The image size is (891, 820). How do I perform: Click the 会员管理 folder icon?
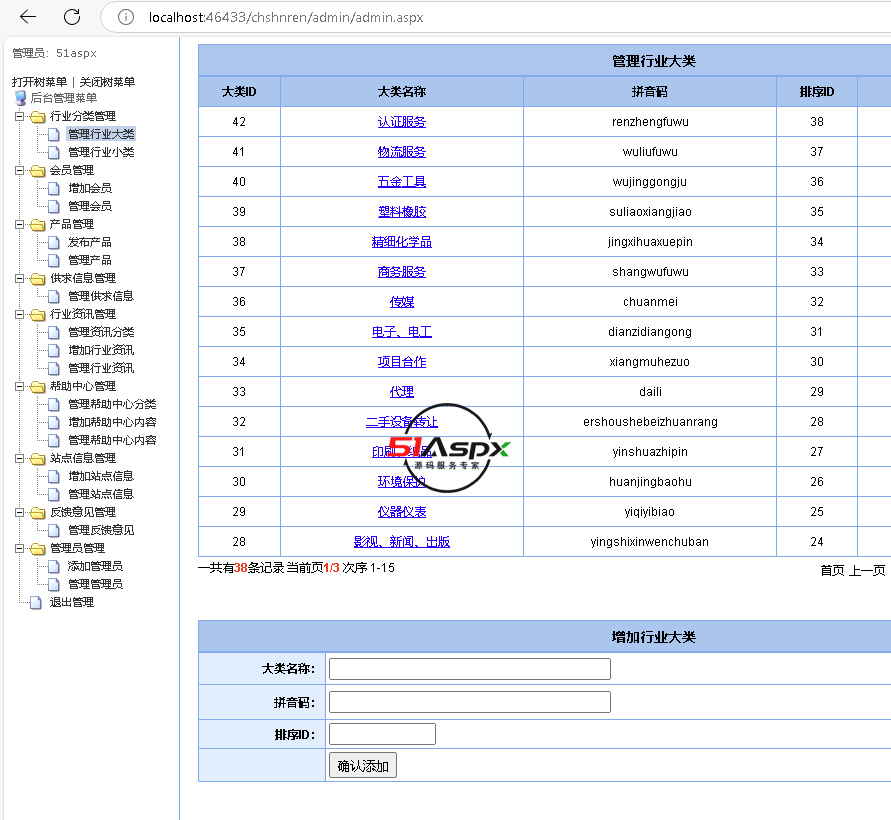38,170
